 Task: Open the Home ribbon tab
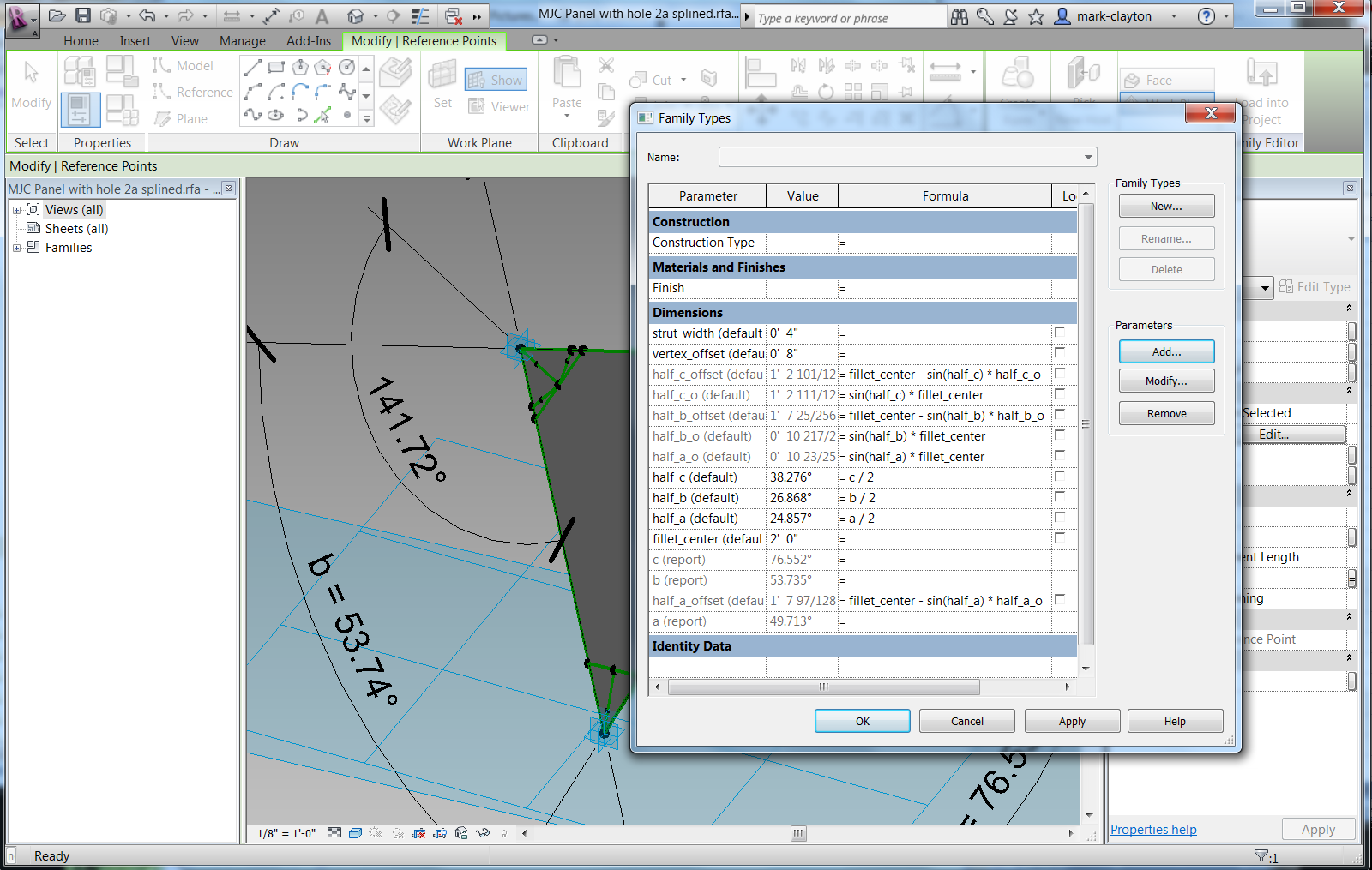[81, 41]
